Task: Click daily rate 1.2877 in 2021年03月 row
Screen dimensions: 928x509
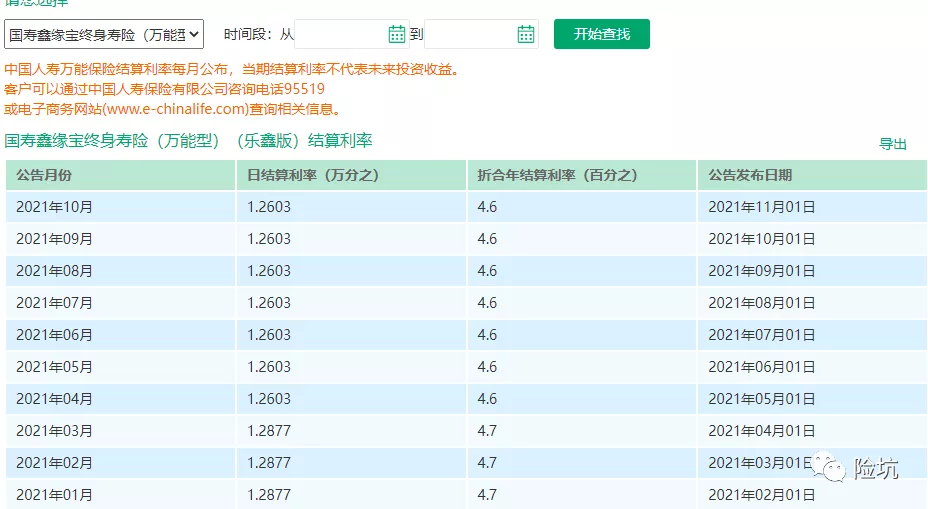Action: [351, 431]
